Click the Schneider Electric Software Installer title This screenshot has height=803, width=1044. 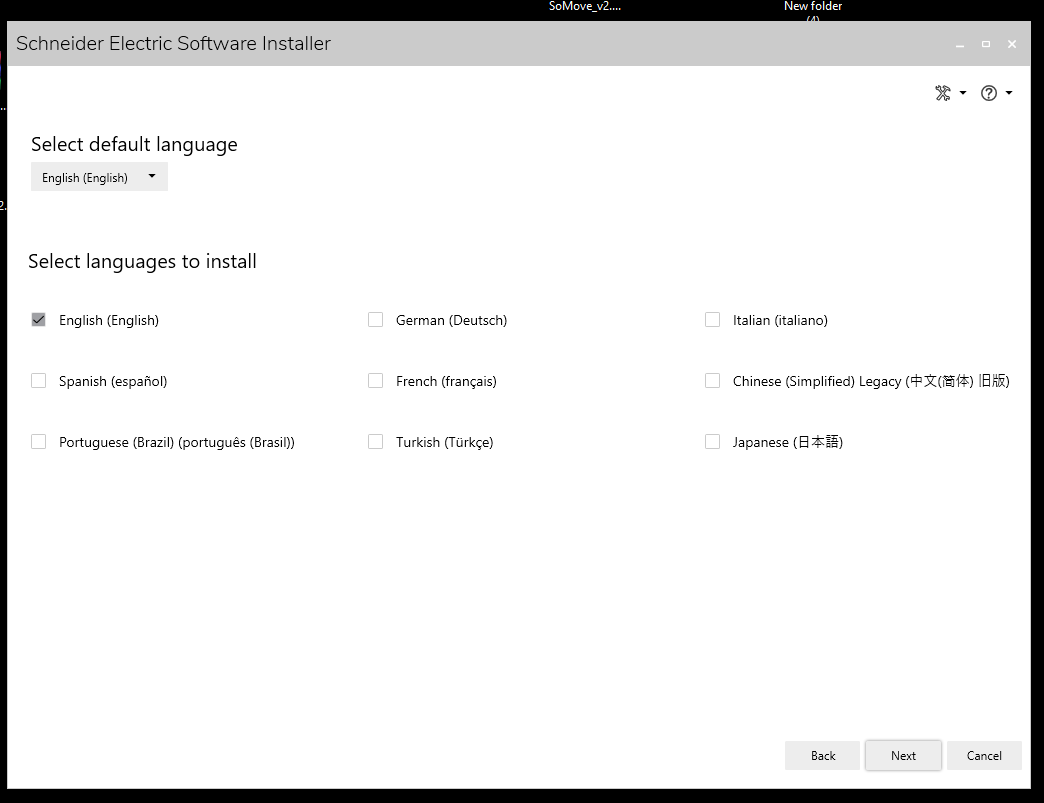pos(173,43)
